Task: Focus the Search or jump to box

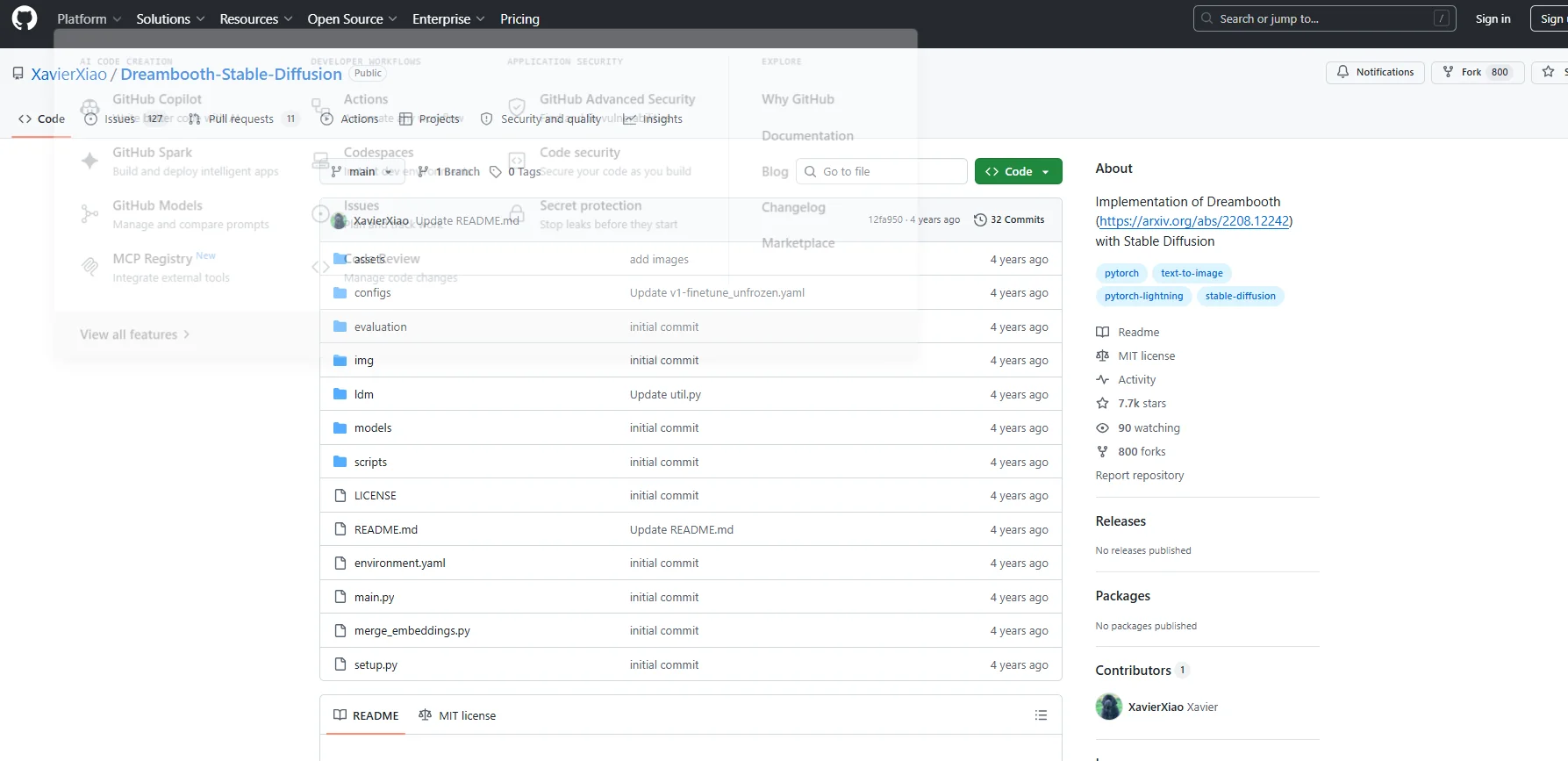Action: click(1323, 18)
